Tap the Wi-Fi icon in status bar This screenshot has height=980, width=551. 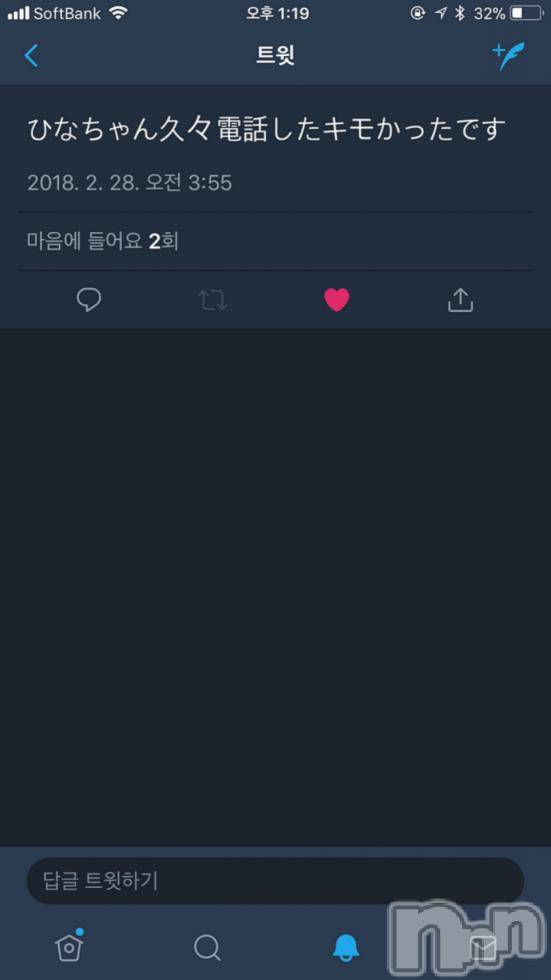coord(117,12)
